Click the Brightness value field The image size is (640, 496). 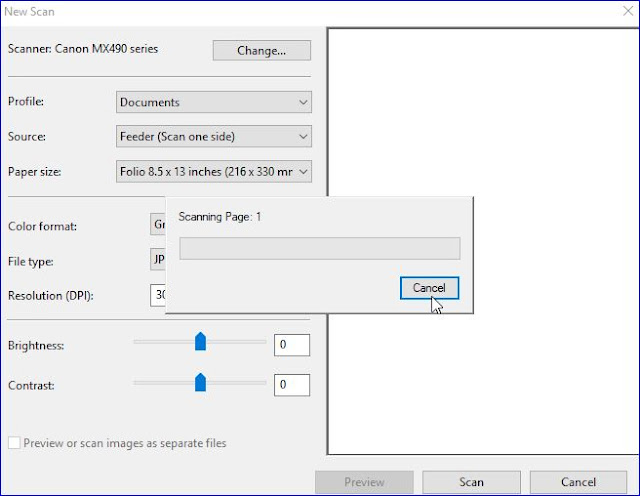point(292,345)
